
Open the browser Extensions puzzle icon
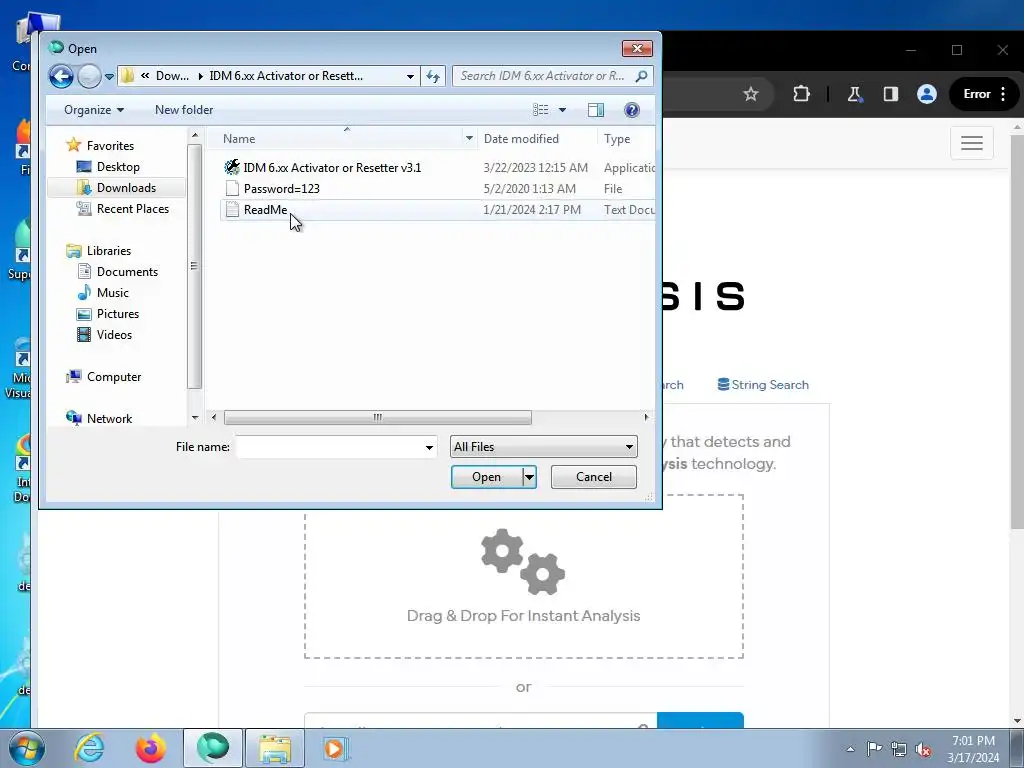click(801, 94)
